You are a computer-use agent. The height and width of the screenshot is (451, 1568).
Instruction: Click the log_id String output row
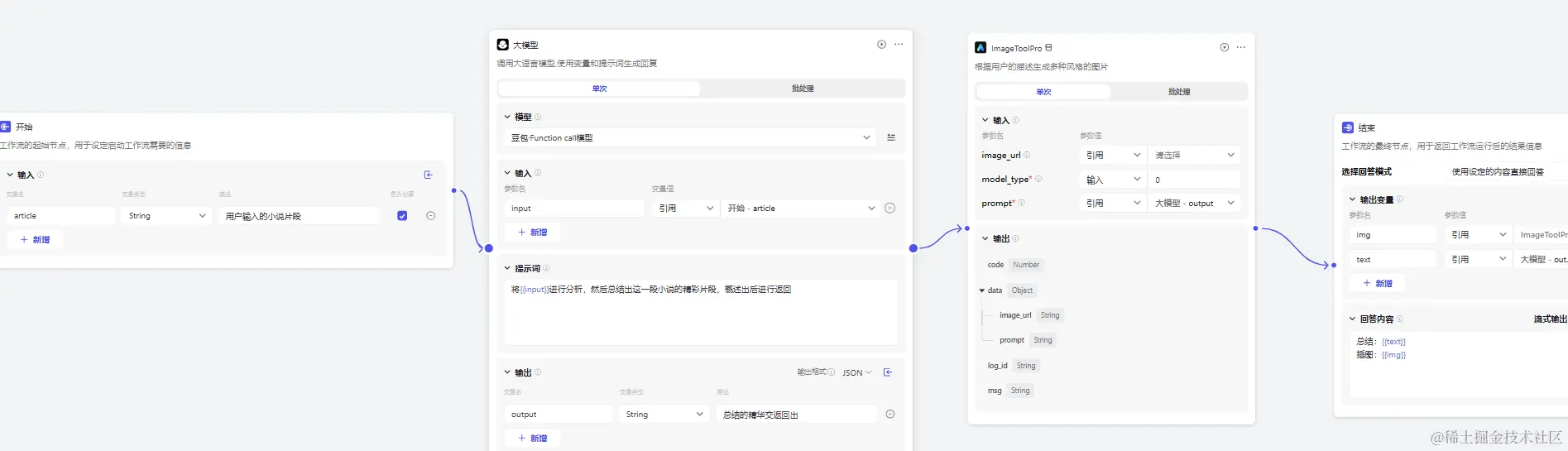click(x=1012, y=366)
